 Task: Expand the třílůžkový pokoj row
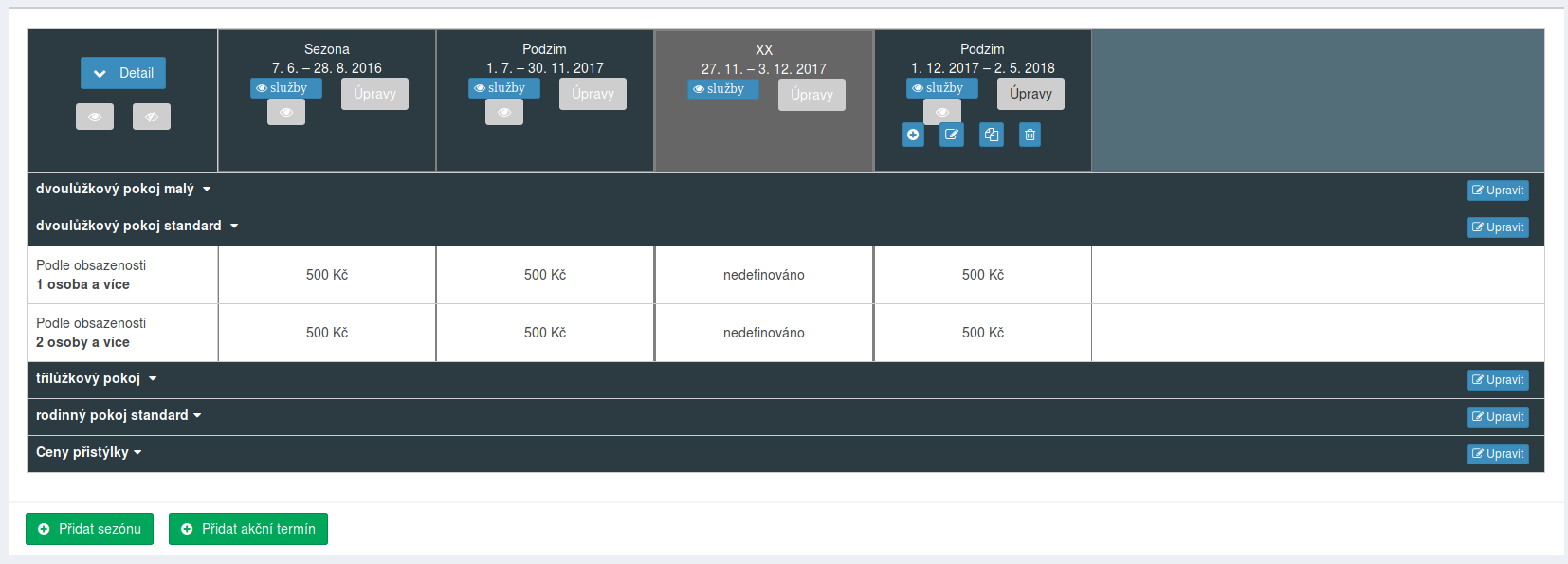pyautogui.click(x=96, y=379)
